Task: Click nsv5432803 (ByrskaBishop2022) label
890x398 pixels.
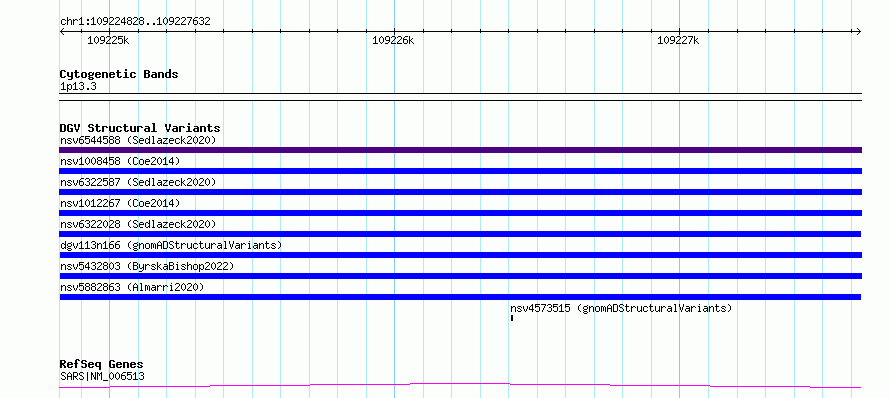Action: (147, 266)
